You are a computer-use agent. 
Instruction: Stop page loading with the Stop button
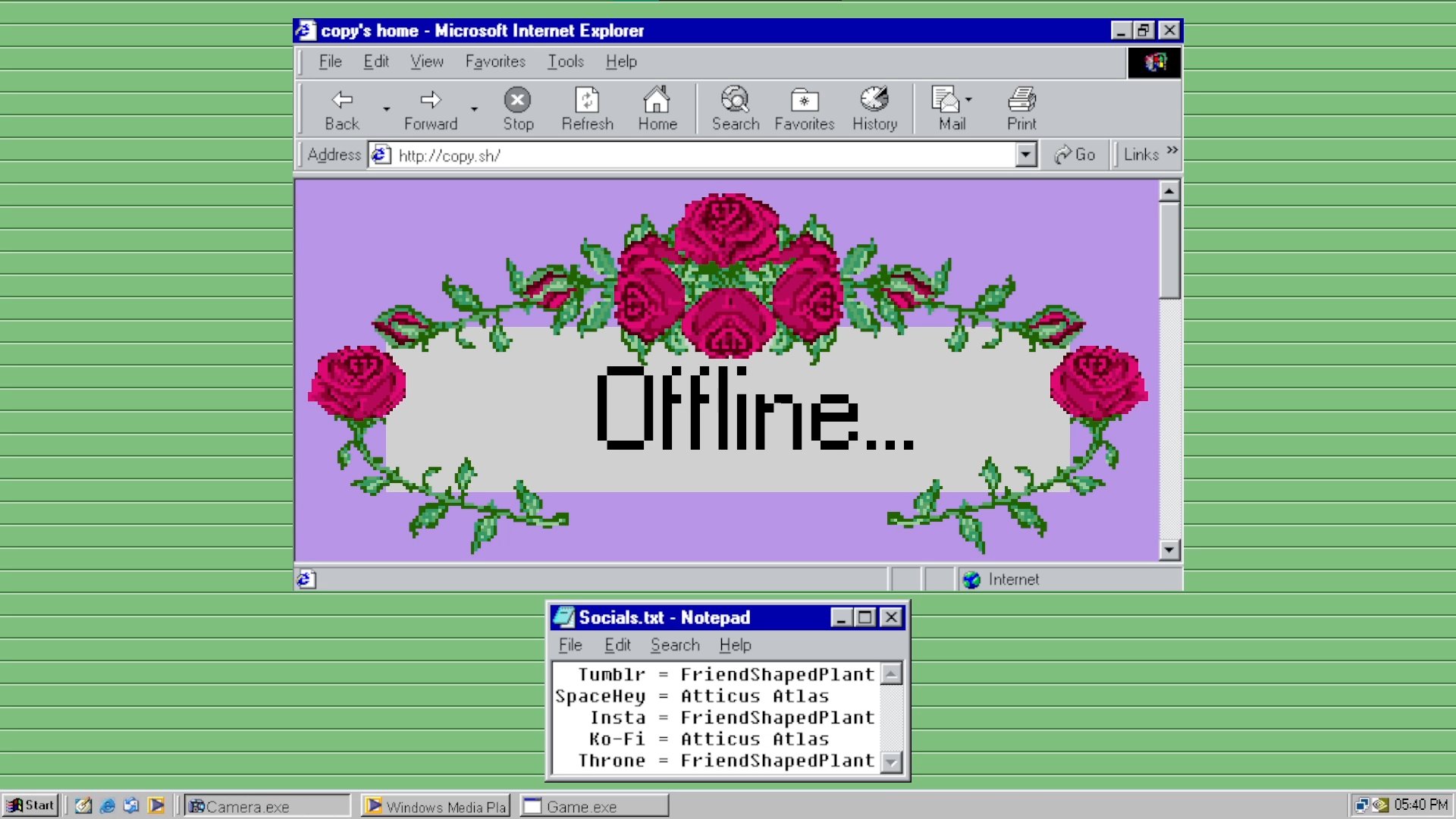pos(518,109)
